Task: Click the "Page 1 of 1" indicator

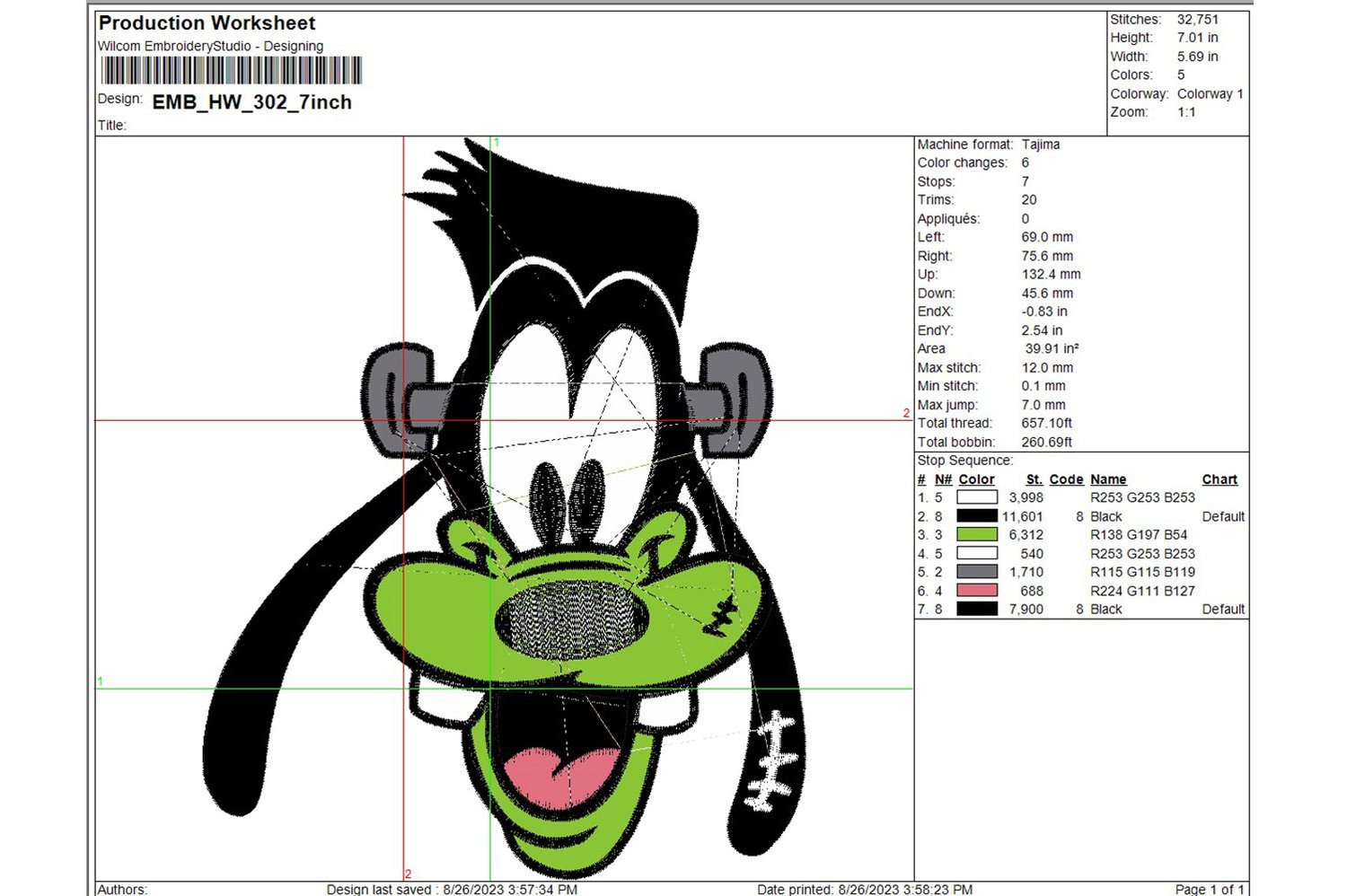Action: coord(1210,889)
